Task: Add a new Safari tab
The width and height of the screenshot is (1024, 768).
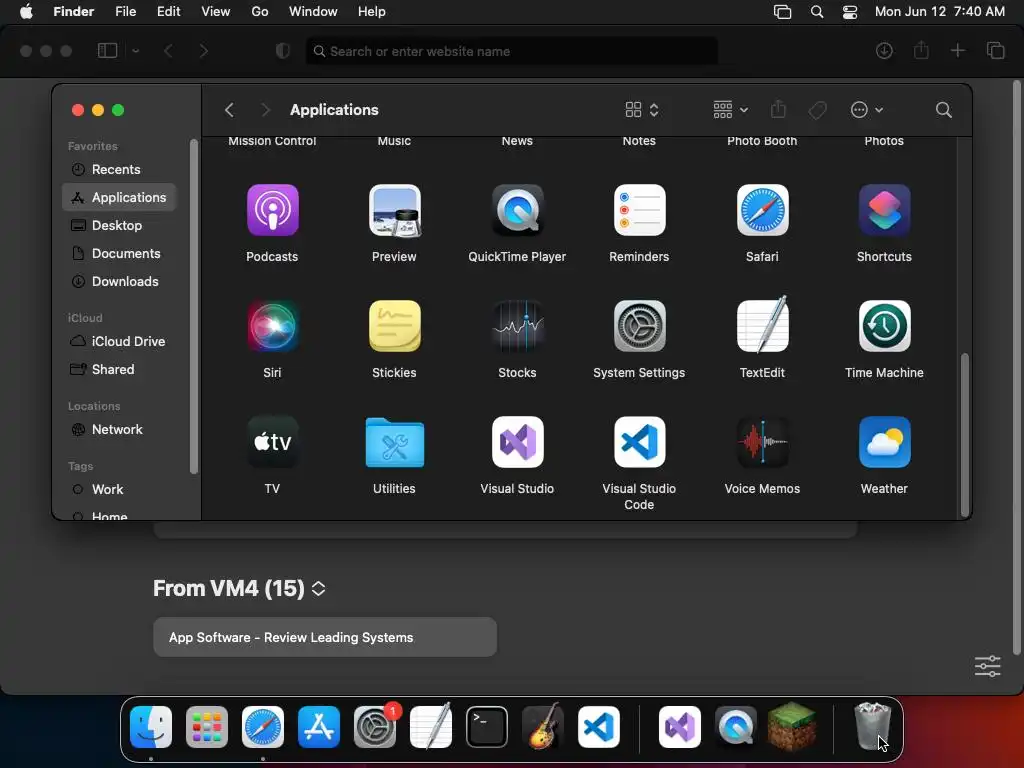Action: click(x=957, y=51)
